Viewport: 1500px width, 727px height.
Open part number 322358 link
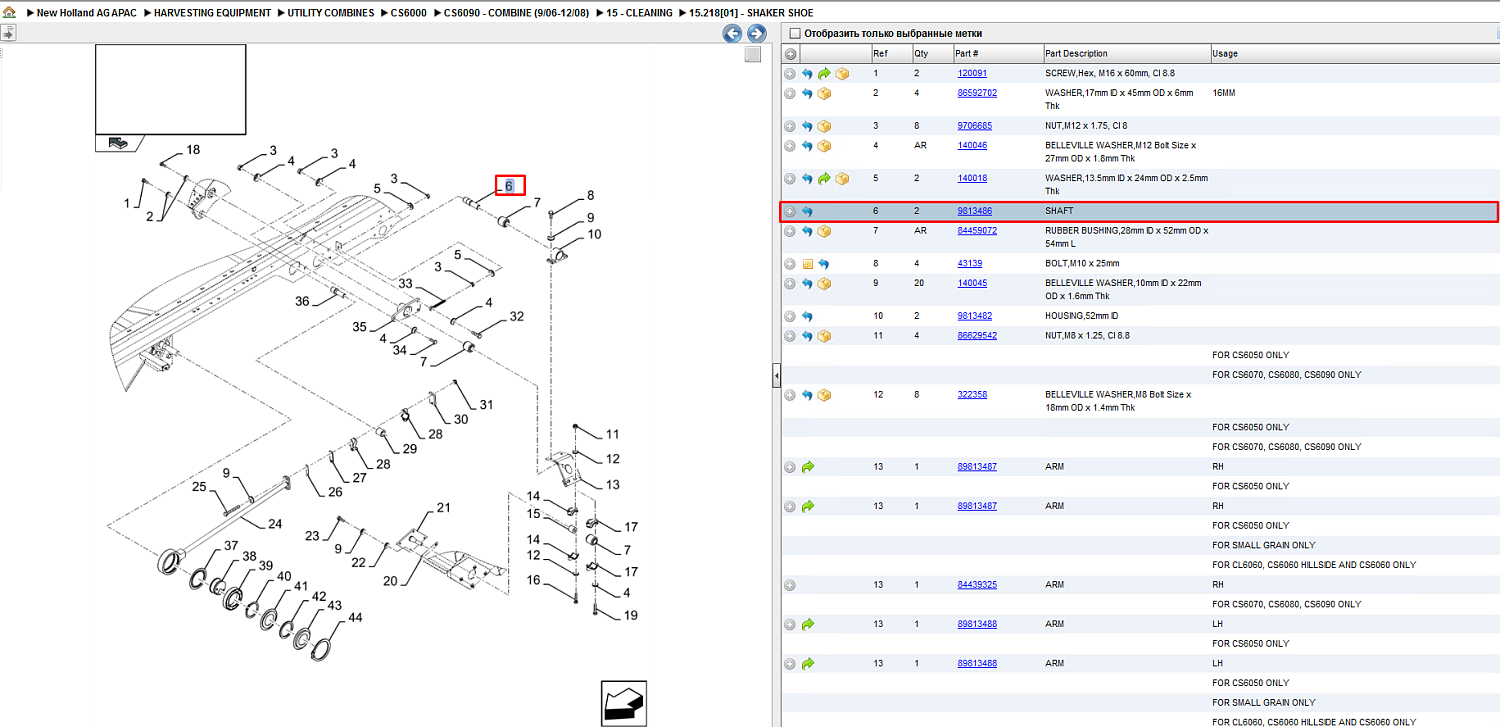(972, 395)
